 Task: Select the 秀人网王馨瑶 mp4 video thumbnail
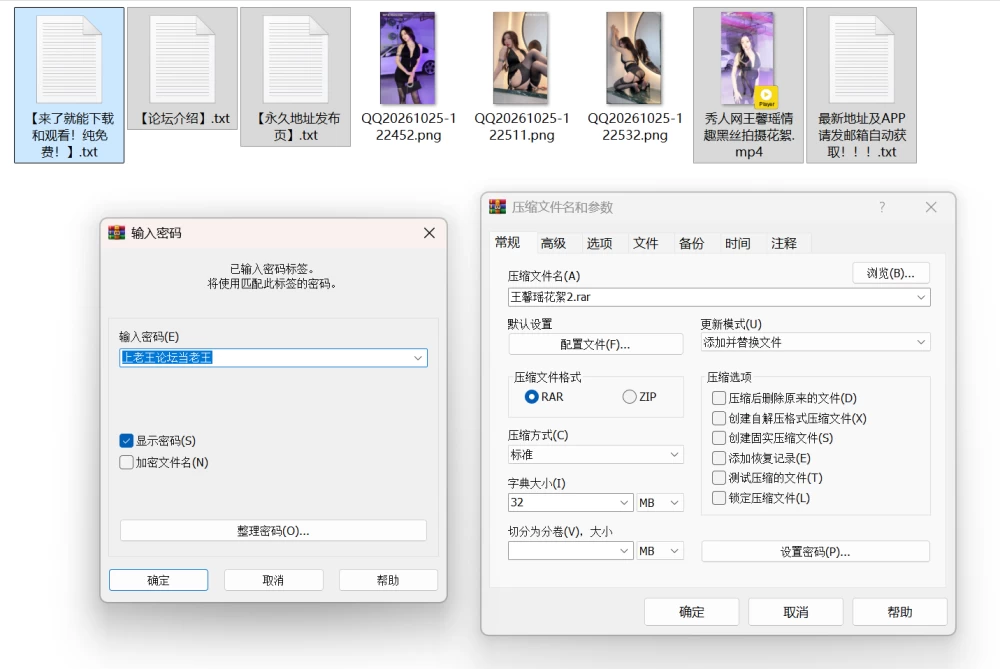(x=747, y=58)
